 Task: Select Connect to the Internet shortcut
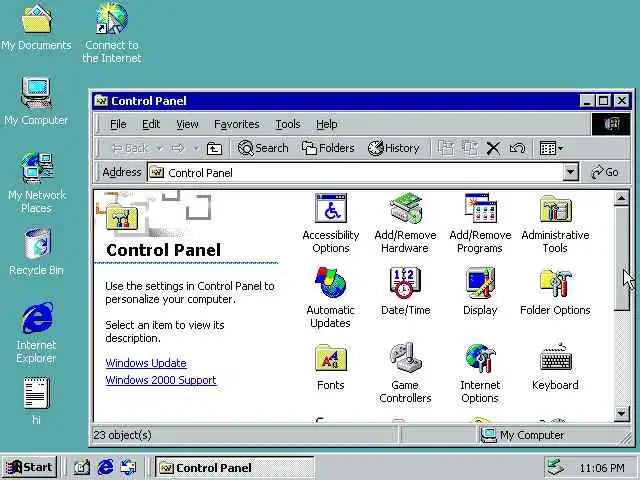click(x=111, y=33)
